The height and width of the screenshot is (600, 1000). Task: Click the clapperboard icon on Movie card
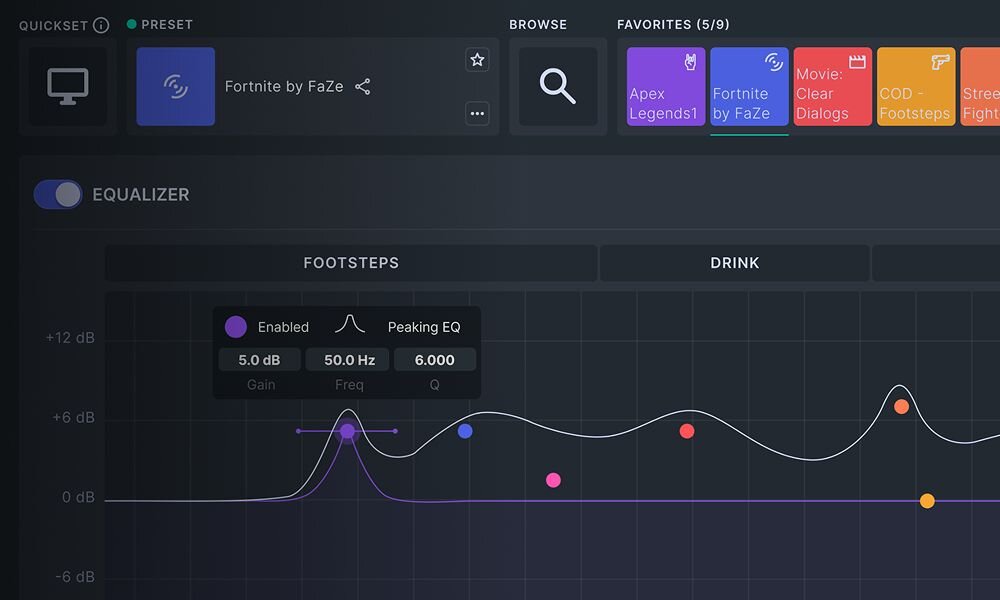pyautogui.click(x=857, y=62)
